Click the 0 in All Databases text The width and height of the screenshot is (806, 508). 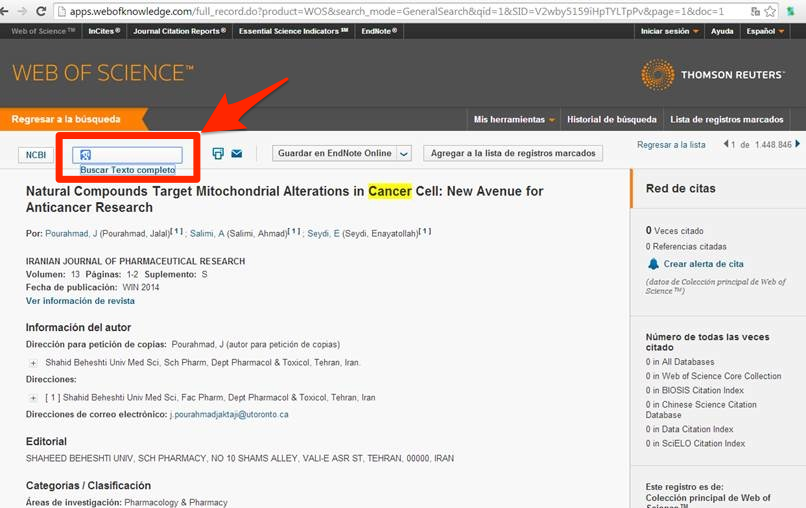(x=680, y=362)
